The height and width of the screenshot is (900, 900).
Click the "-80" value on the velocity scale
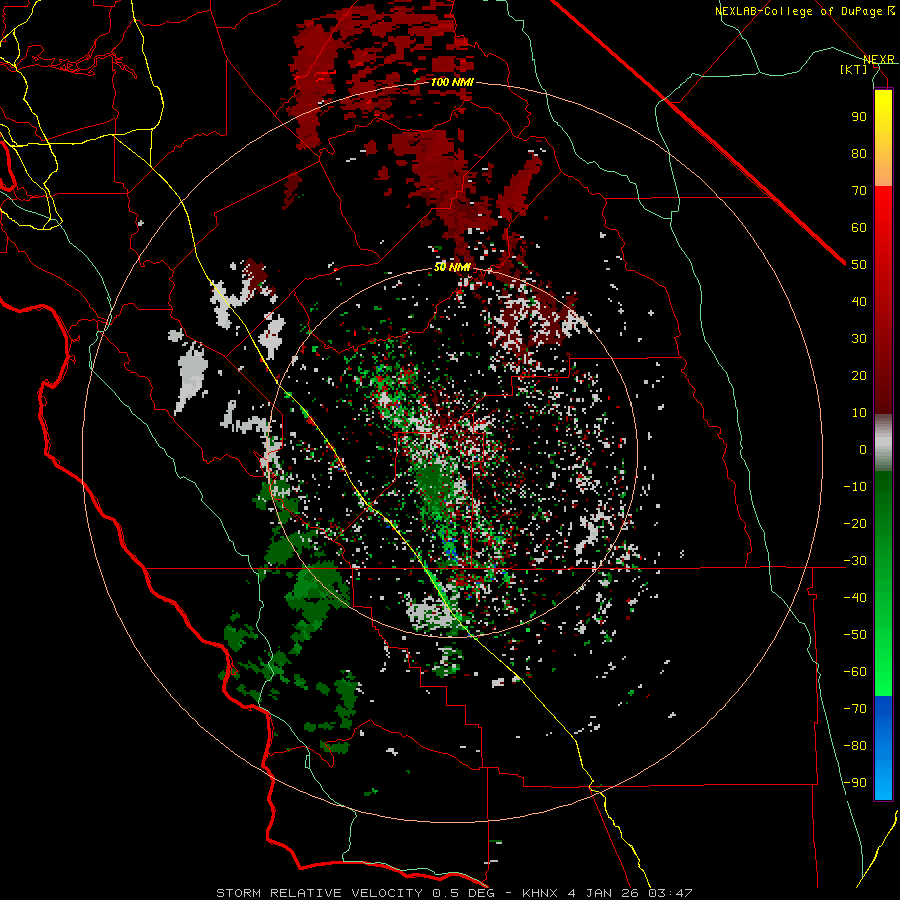[x=855, y=746]
